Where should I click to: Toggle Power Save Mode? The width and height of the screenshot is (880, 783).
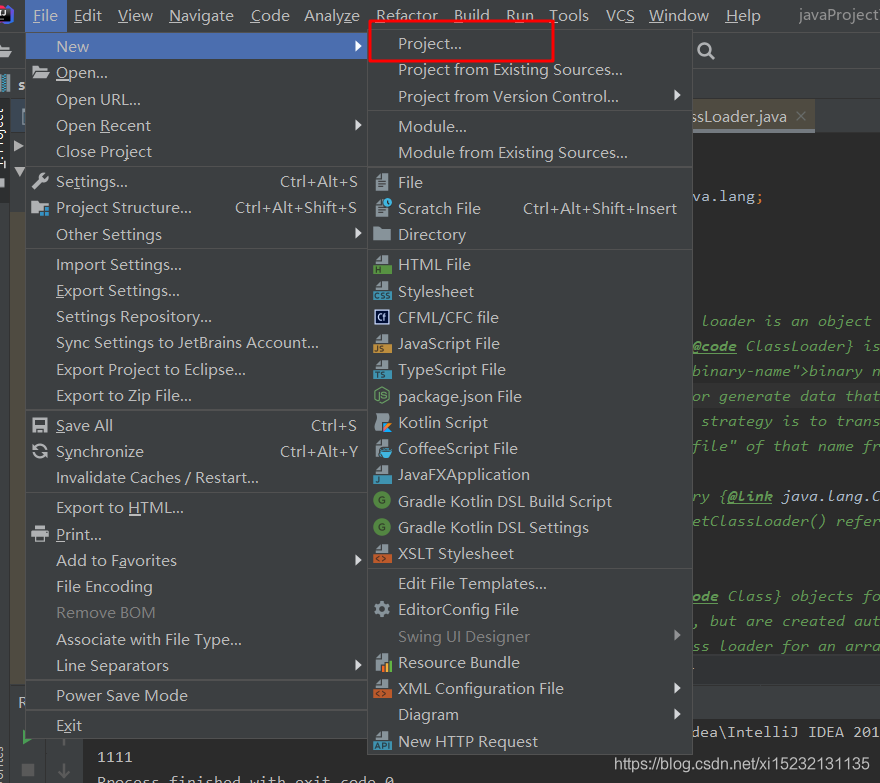point(196,695)
